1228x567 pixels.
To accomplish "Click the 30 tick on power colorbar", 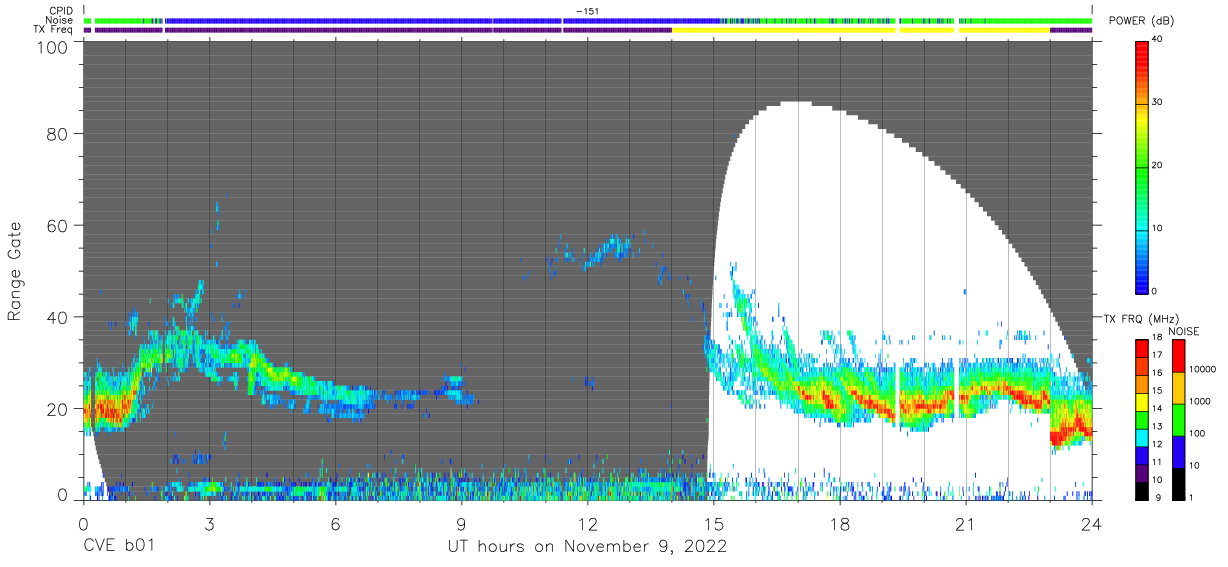I will (x=1159, y=102).
